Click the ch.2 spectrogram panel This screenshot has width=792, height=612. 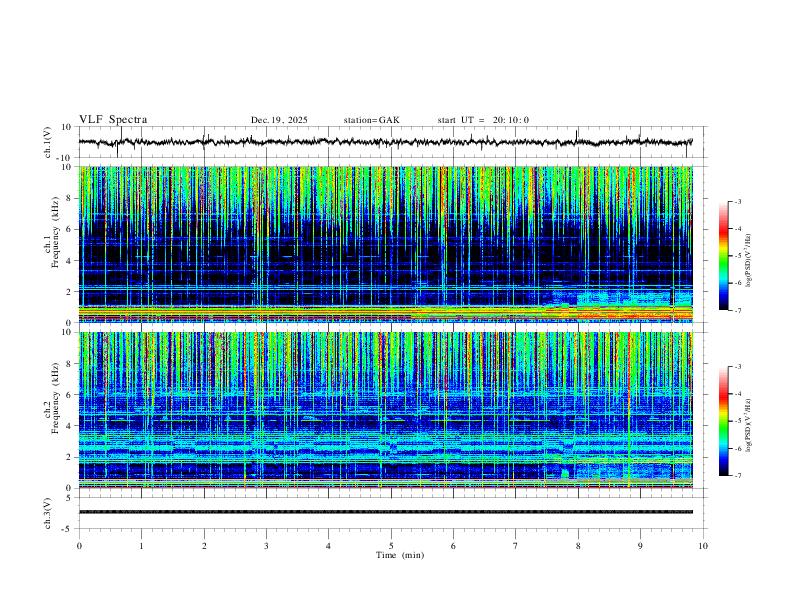click(x=386, y=410)
